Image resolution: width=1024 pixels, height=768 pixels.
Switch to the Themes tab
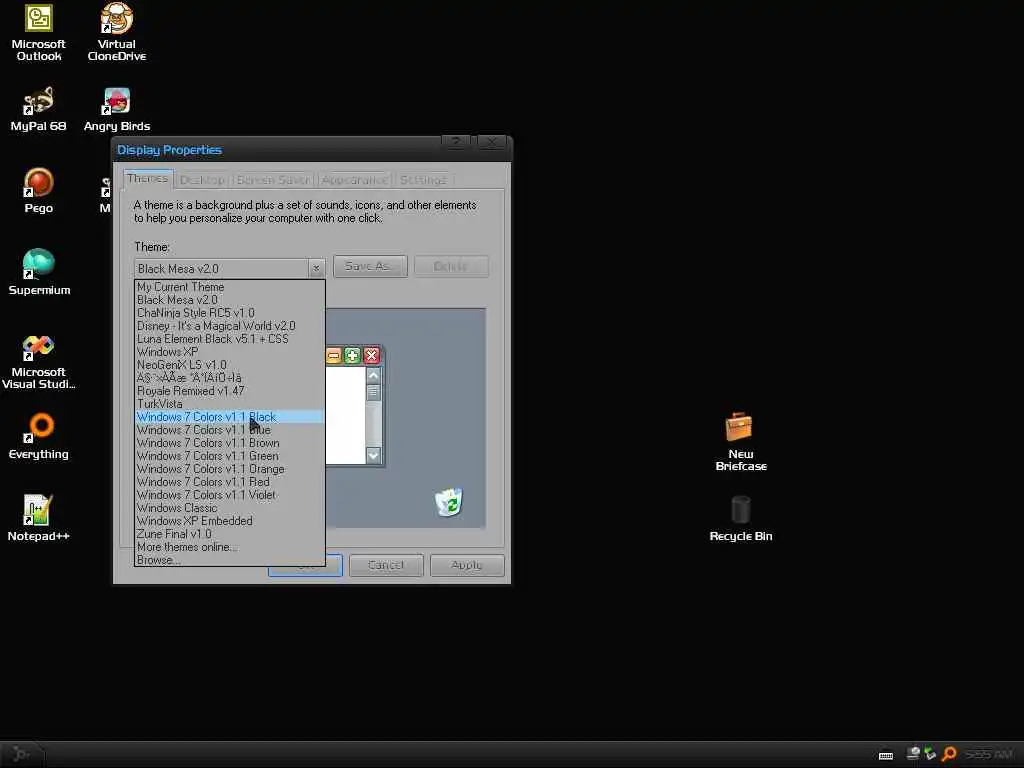148,178
